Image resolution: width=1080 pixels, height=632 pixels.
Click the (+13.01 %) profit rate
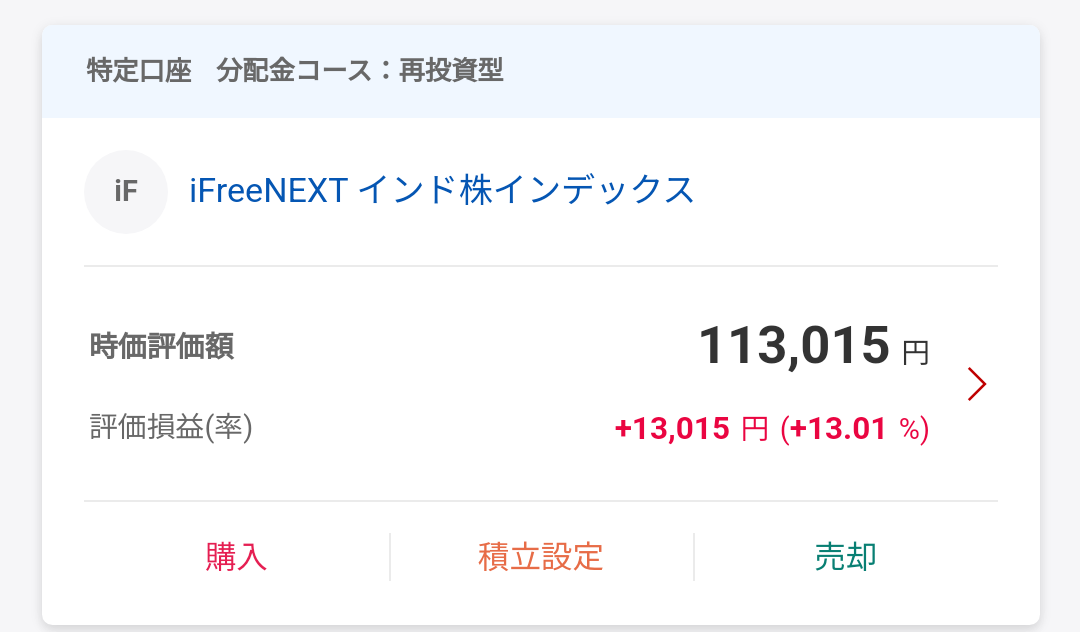pos(855,428)
